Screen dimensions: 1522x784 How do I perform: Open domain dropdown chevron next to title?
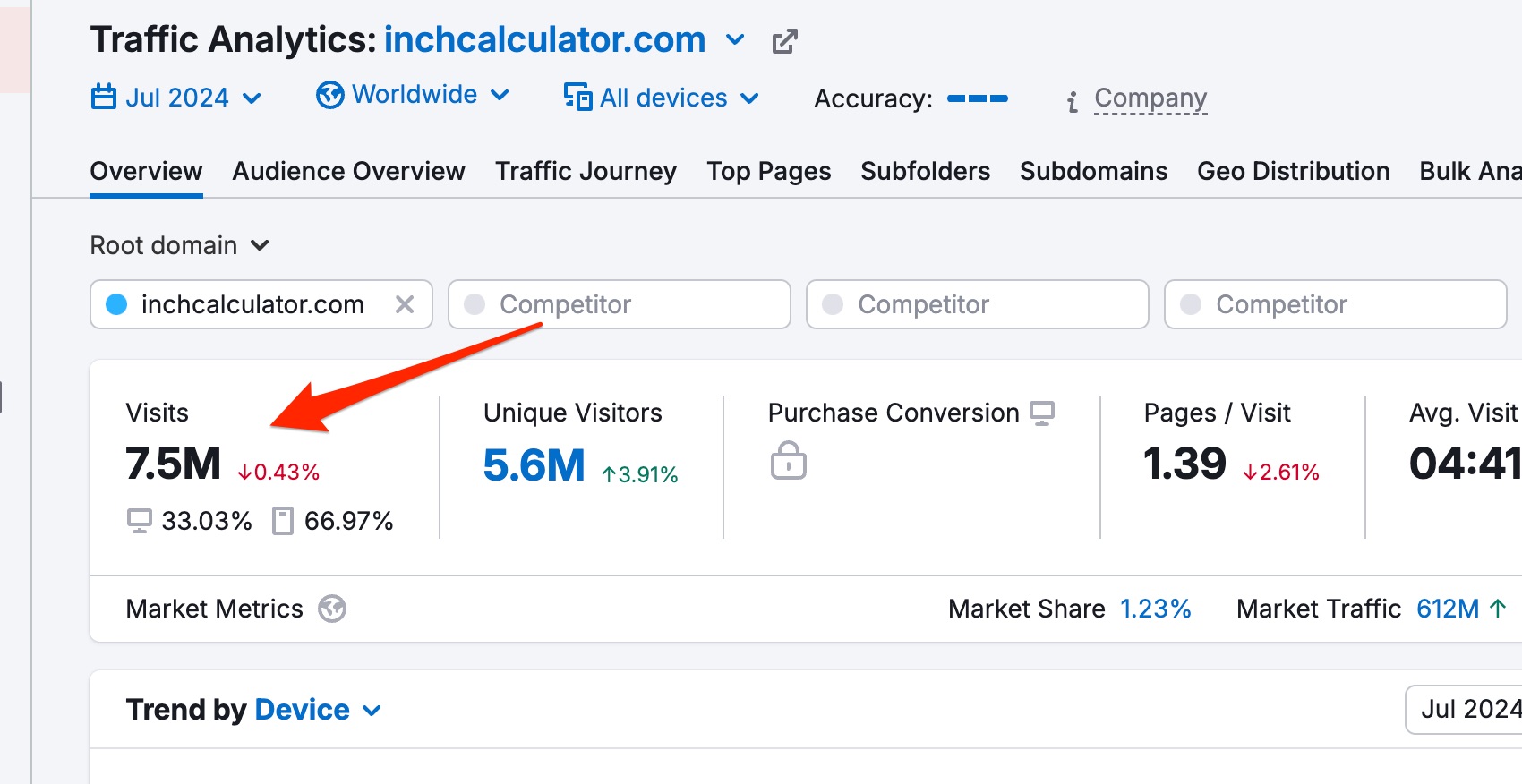(735, 40)
